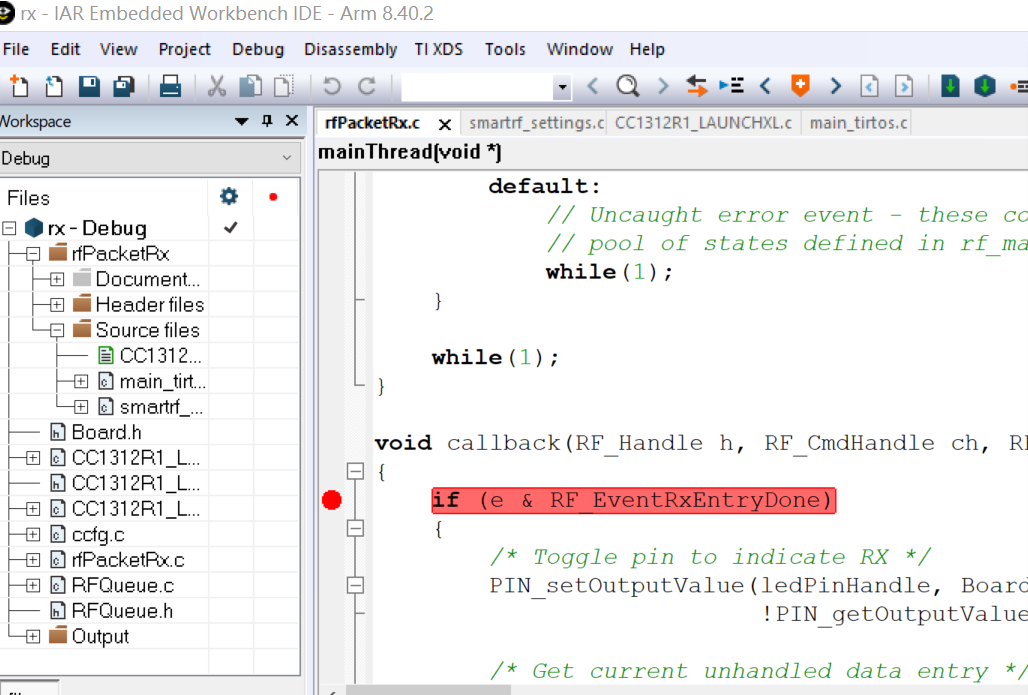This screenshot has height=695, width=1028.
Task: Toggle breakpoint on RF_EventRxEntryDone line
Action: 332,500
